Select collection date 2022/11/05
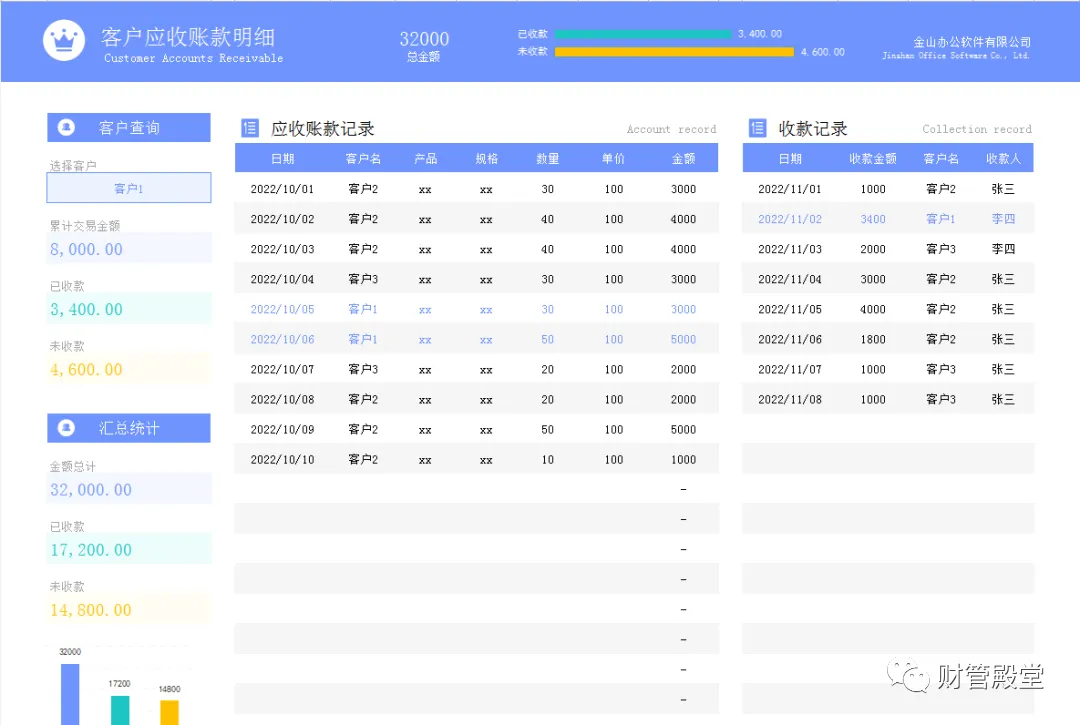1080x725 pixels. point(790,309)
